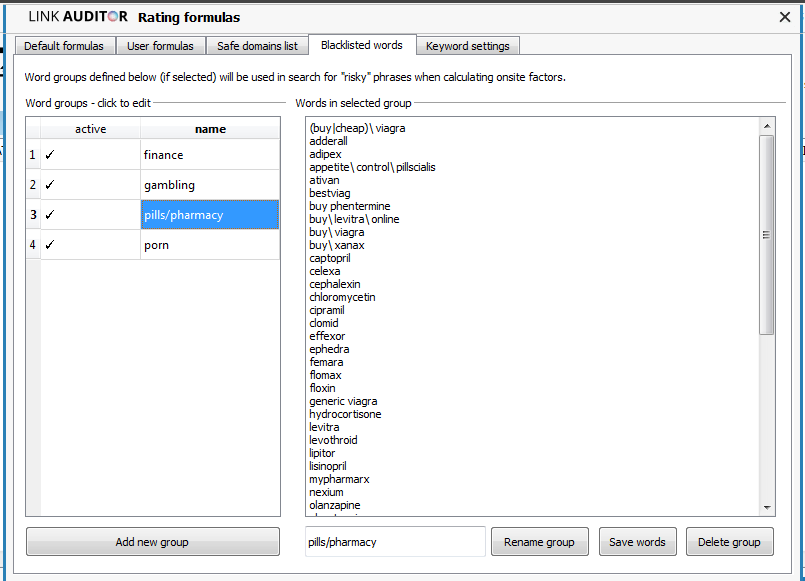Click the word 'levothroid'
The image size is (805, 581).
(x=333, y=440)
